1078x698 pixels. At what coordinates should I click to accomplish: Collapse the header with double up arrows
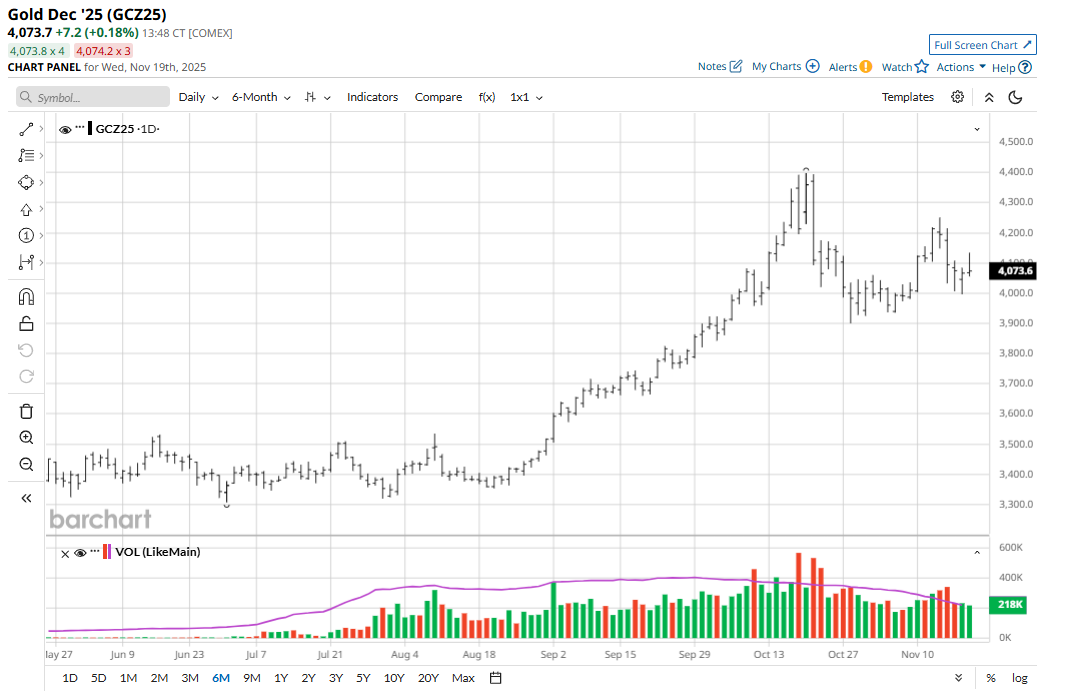989,98
